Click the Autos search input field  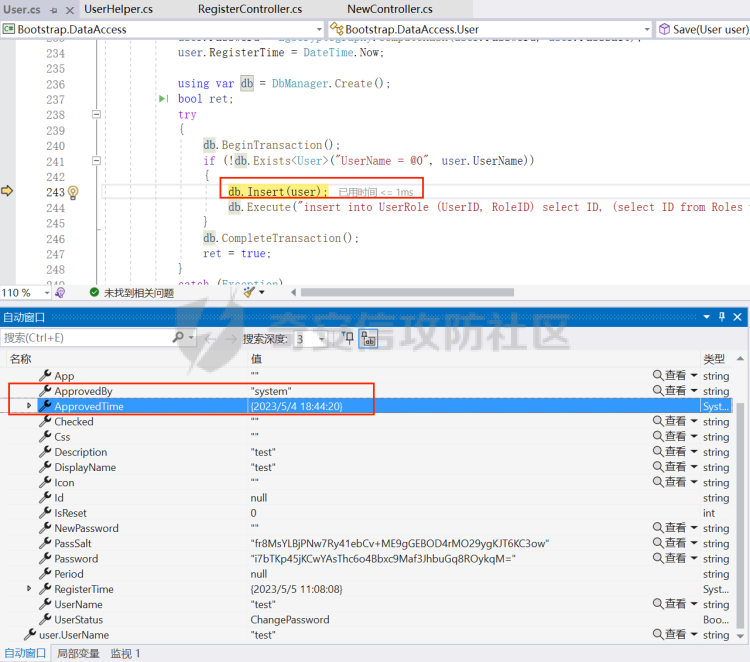click(85, 338)
